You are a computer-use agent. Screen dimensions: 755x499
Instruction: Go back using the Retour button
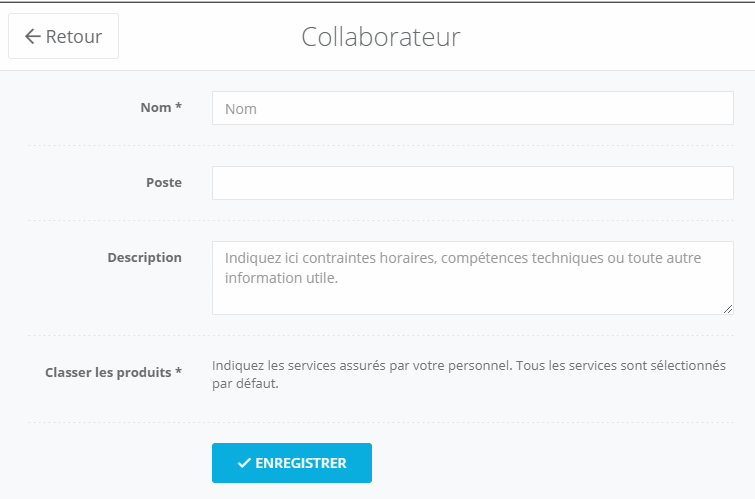[64, 36]
